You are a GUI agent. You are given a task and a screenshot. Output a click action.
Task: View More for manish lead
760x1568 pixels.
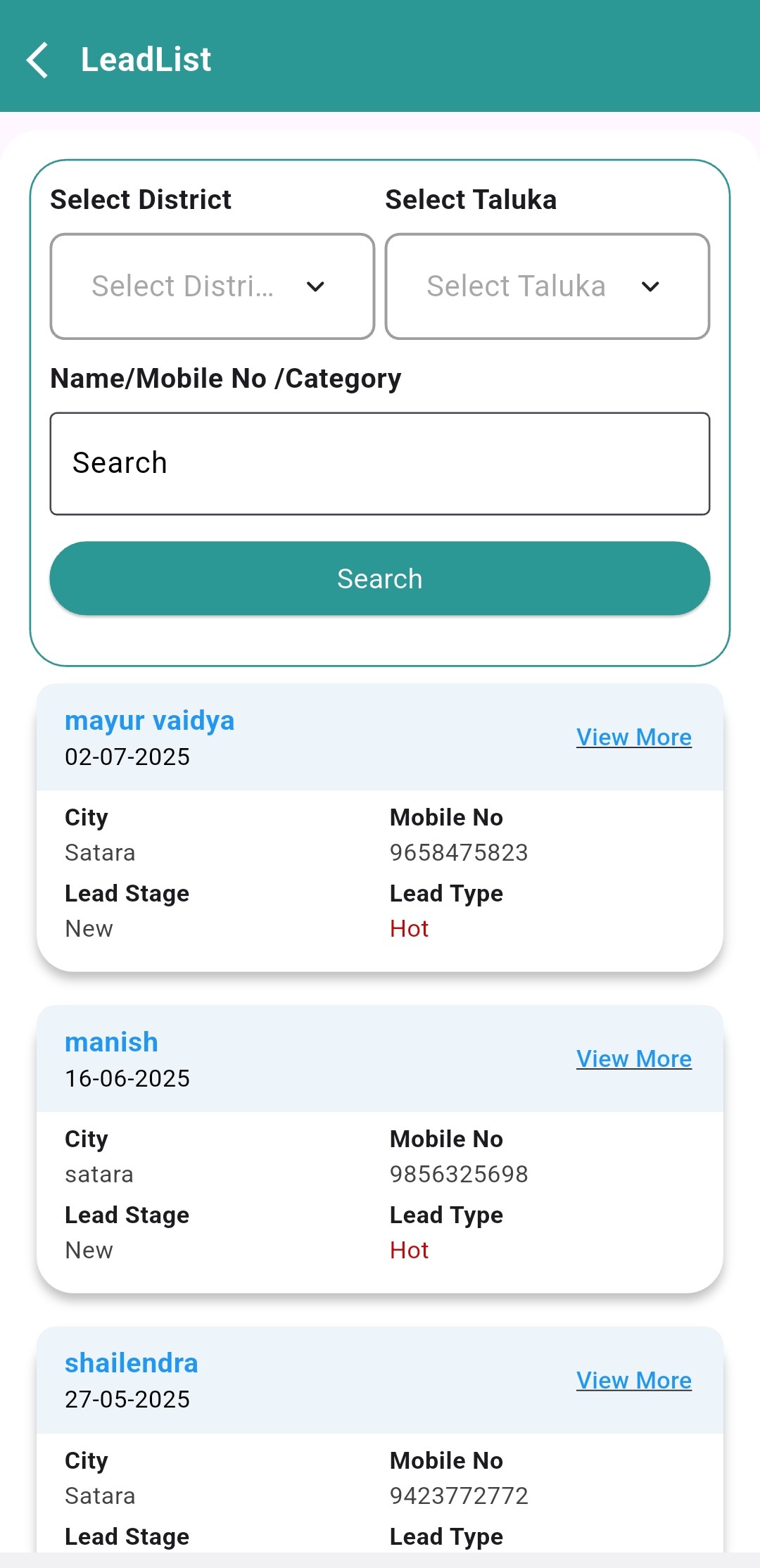633,1058
